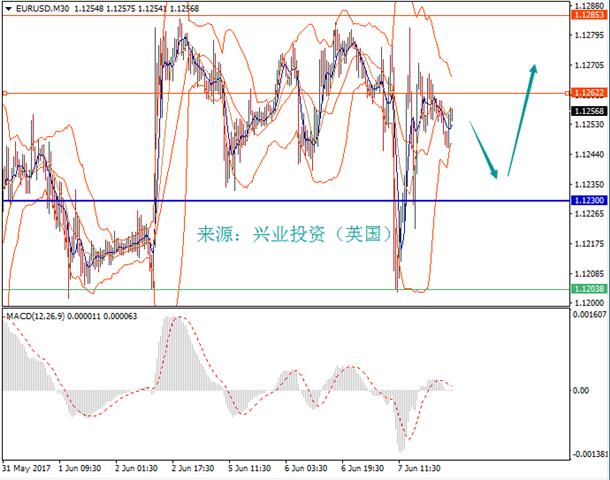Click the green horizontal support line
The height and width of the screenshot is (480, 610).
[x=286, y=289]
